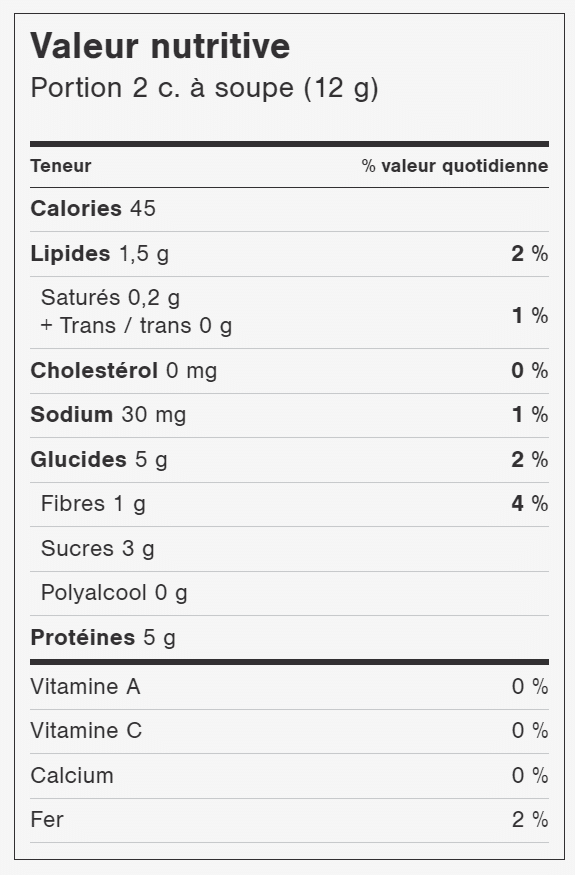Click the Fibres 4 % value
Image resolution: width=575 pixels, height=875 pixels.
click(530, 504)
